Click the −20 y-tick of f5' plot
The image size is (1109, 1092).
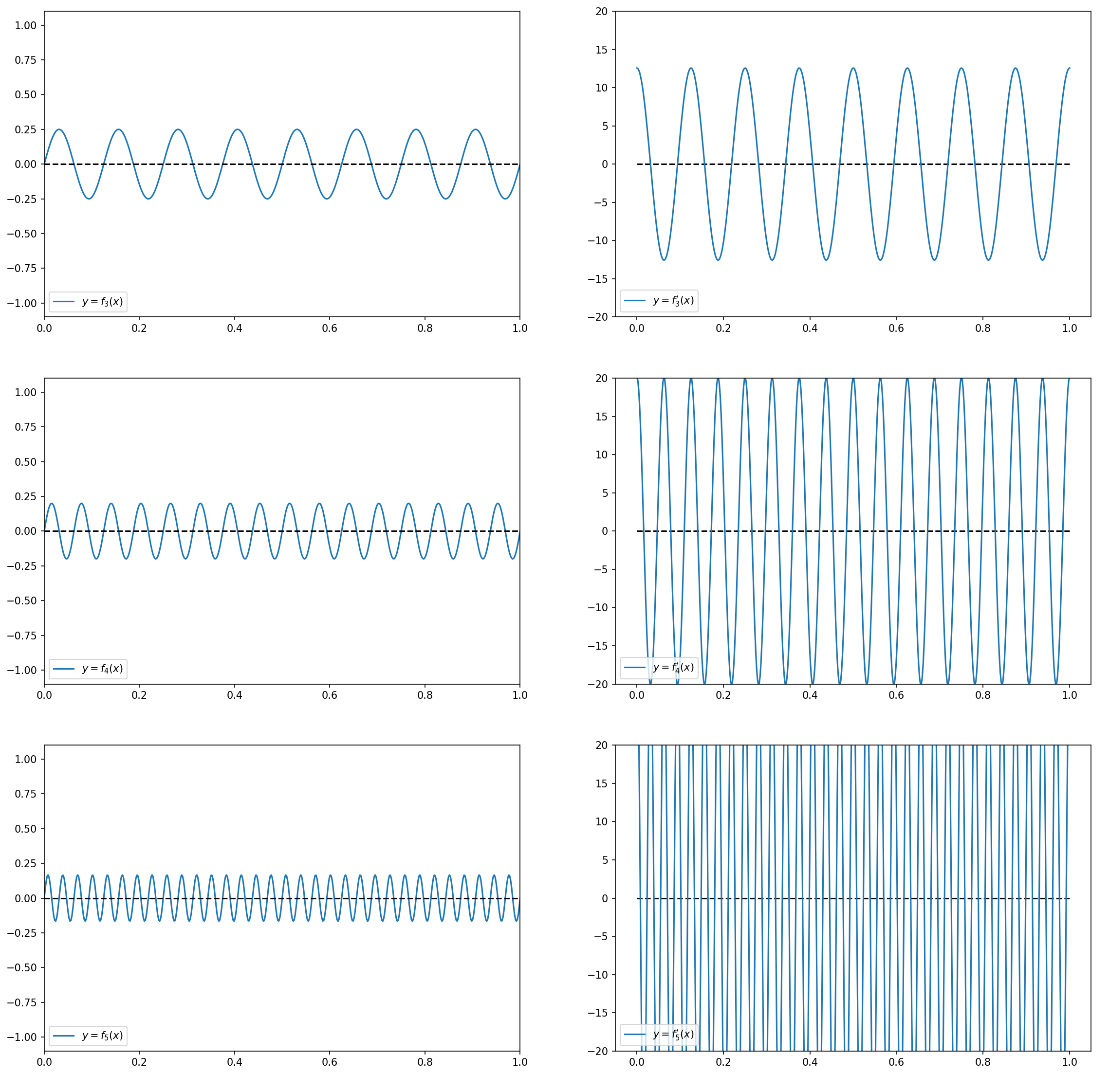[x=598, y=1051]
